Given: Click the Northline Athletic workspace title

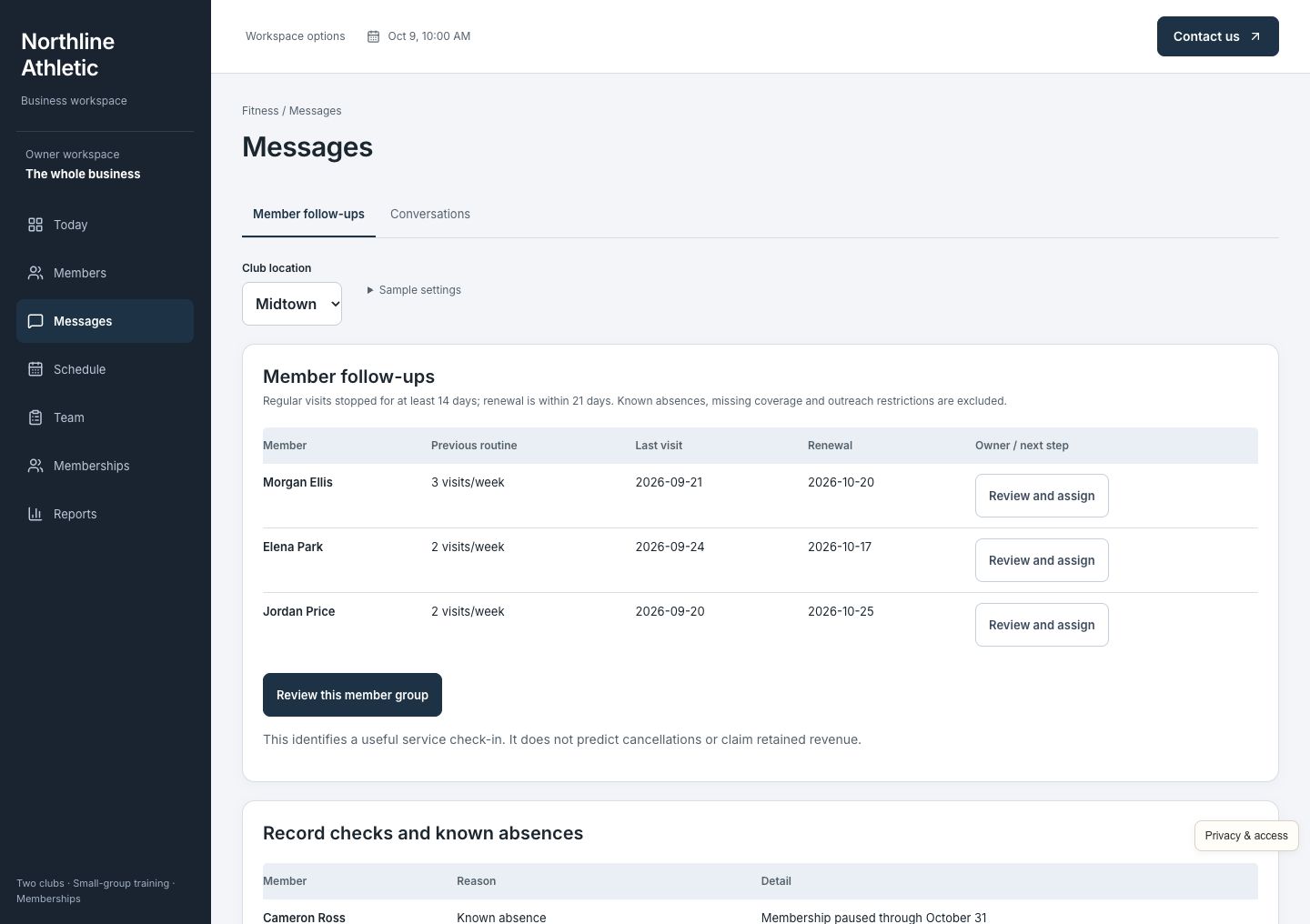Looking at the screenshot, I should [68, 55].
